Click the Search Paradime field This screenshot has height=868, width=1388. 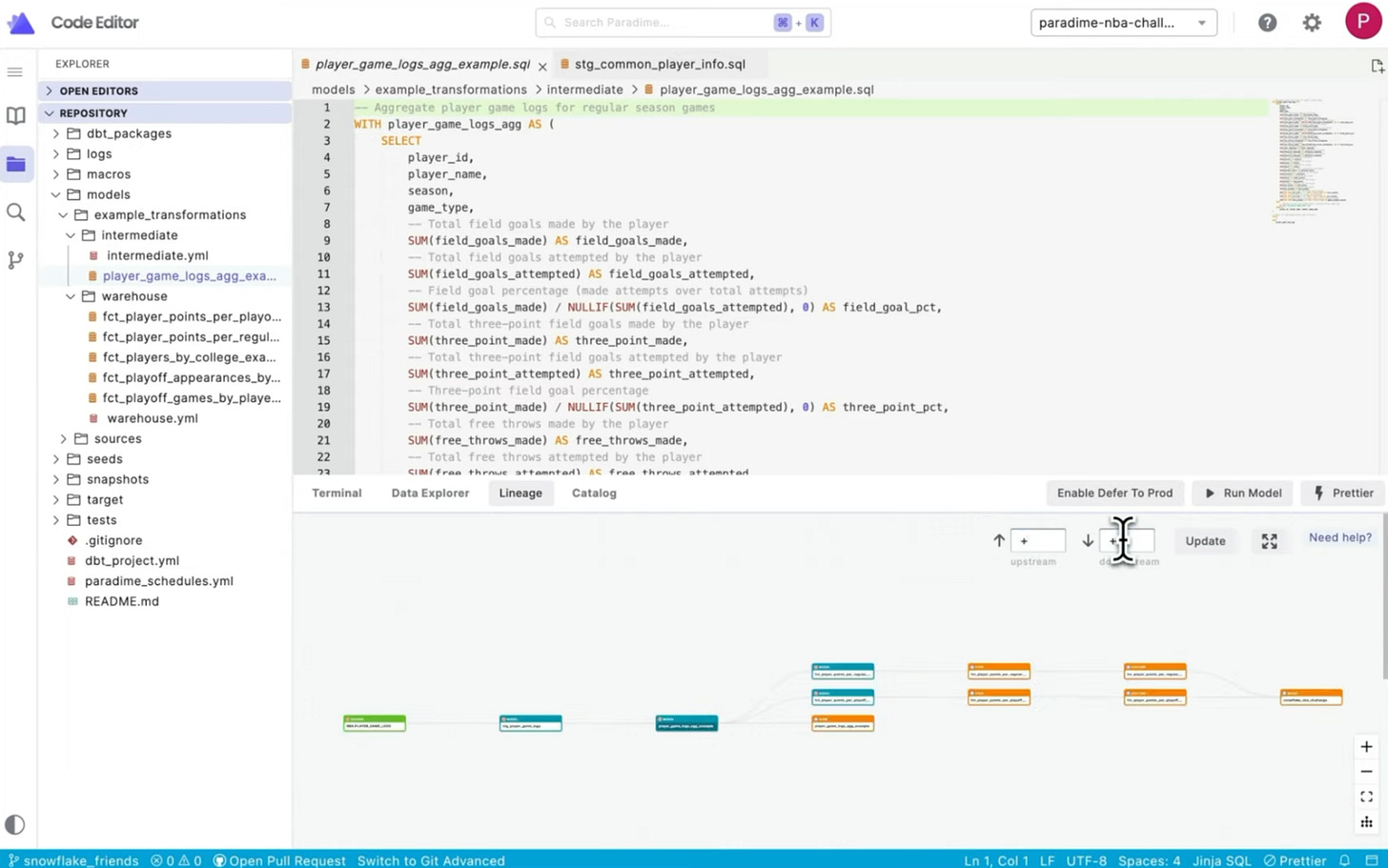(x=683, y=22)
